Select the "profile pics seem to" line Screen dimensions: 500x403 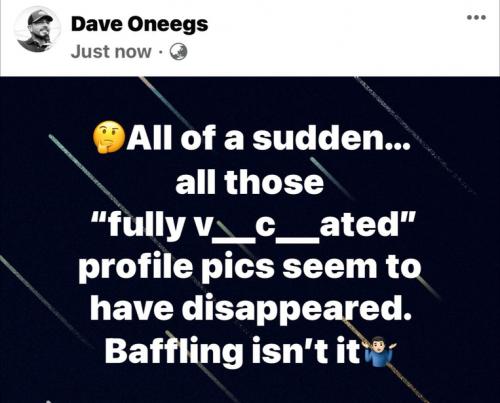point(250,269)
